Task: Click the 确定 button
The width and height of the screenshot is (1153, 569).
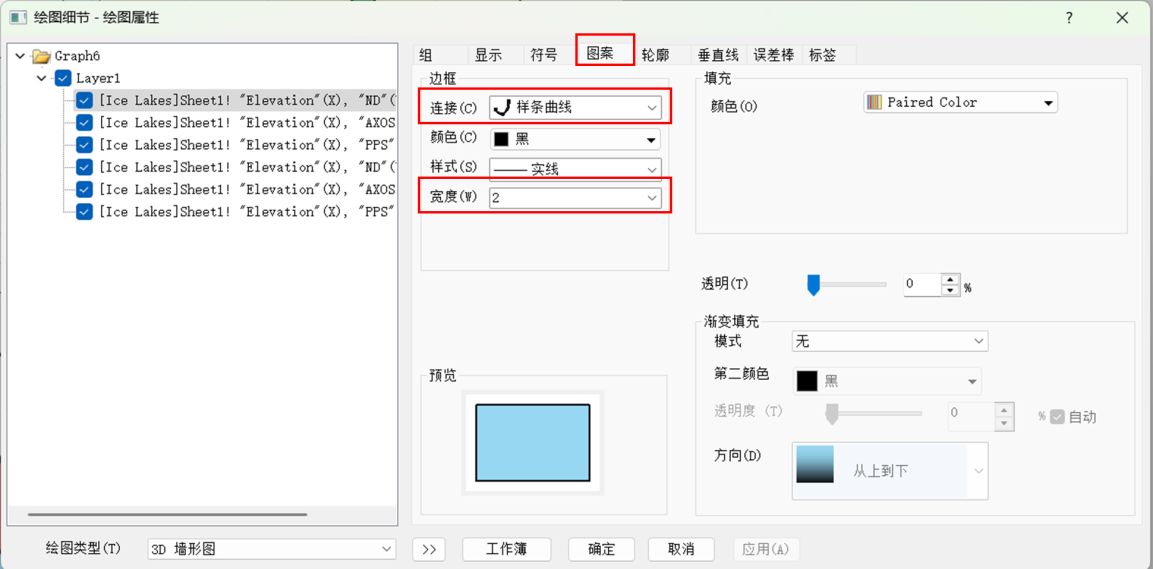Action: pyautogui.click(x=602, y=549)
